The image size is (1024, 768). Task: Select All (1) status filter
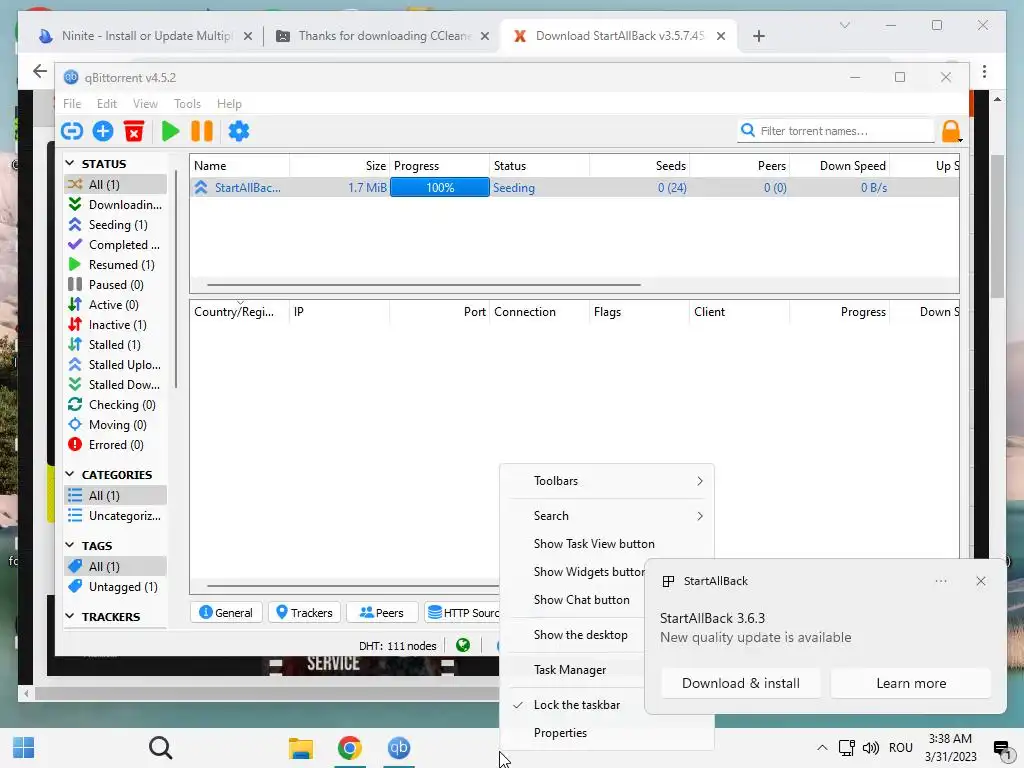tap(116, 184)
